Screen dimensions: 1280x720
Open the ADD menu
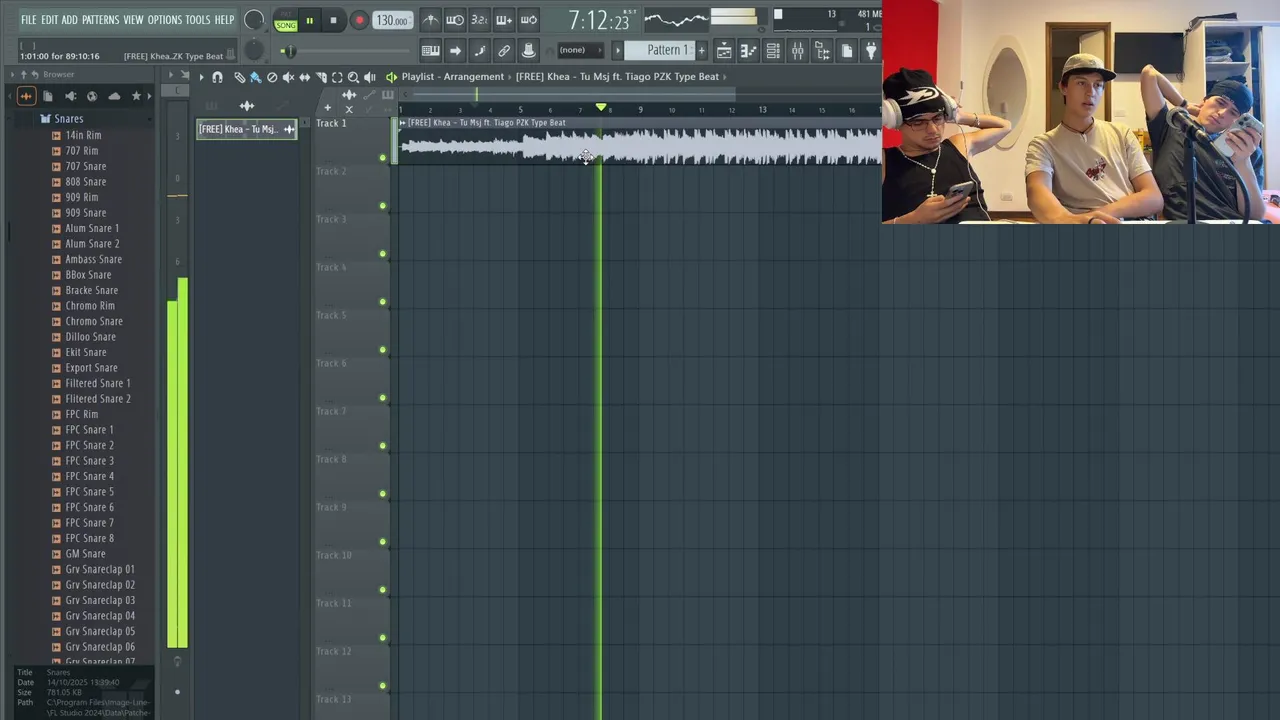point(69,20)
